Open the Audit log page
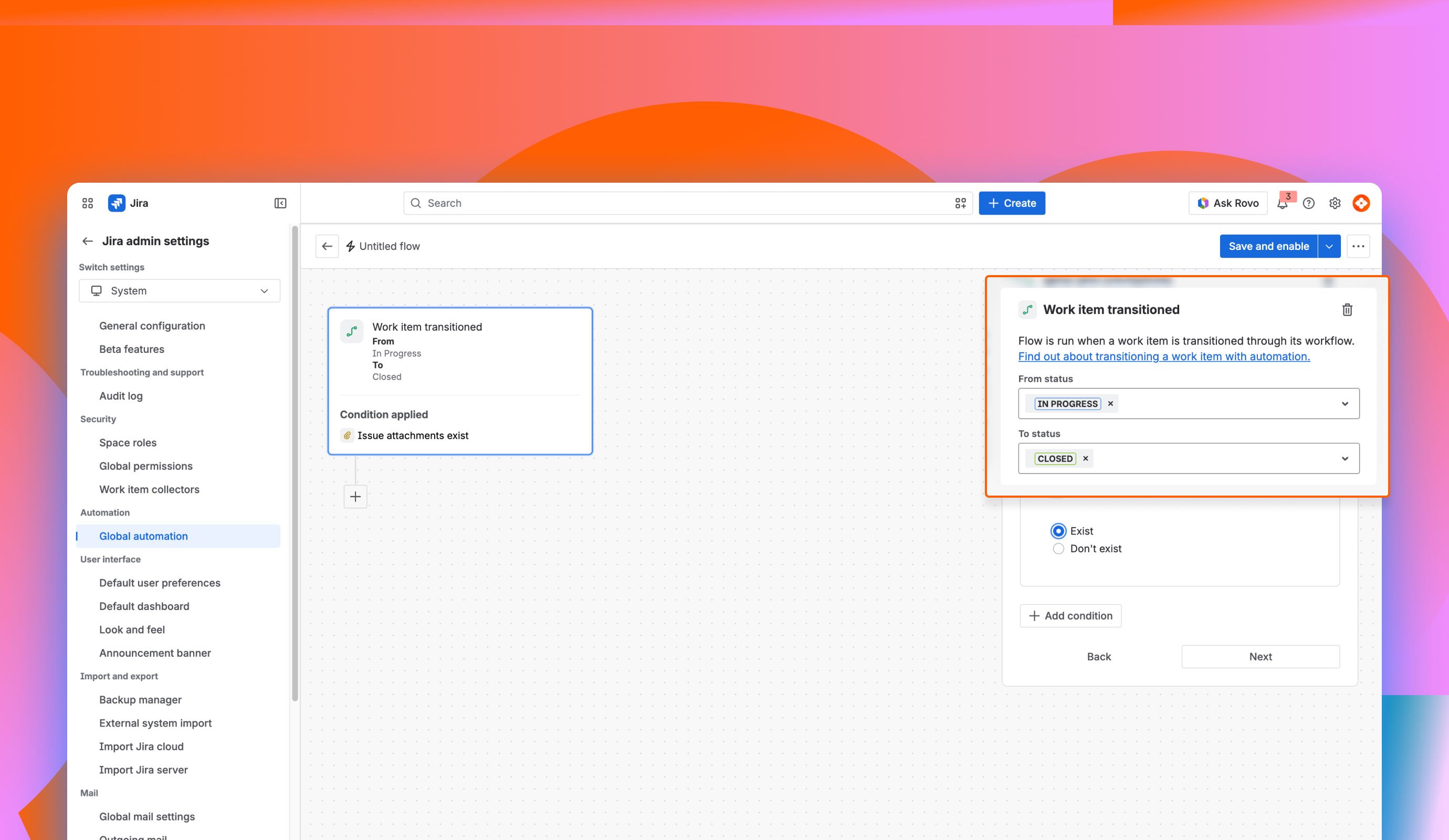 coord(121,395)
